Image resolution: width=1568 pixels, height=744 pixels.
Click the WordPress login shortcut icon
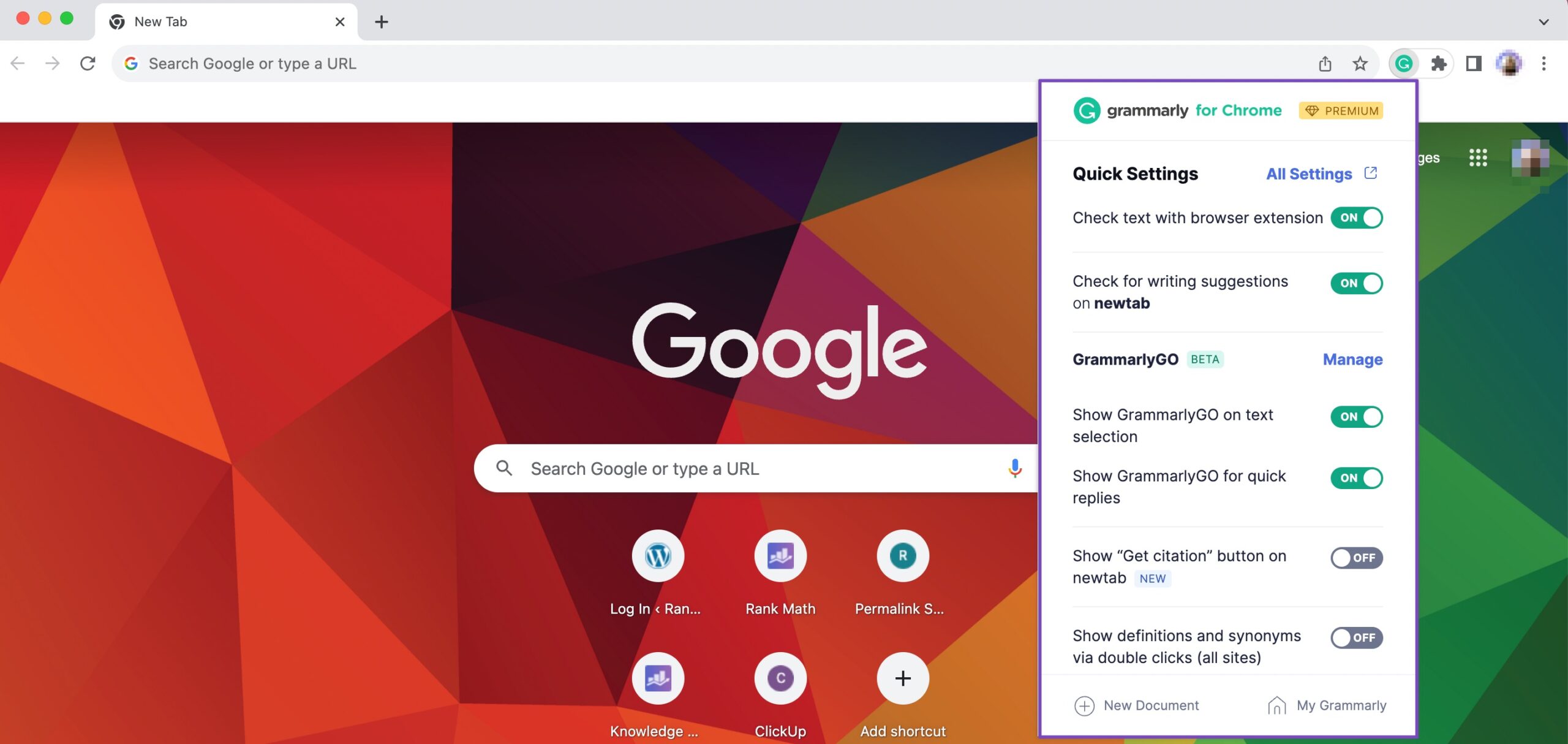point(657,555)
